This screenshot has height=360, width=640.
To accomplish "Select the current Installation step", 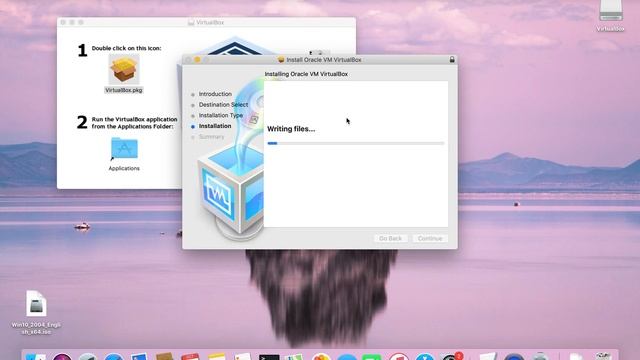I will tap(215, 126).
